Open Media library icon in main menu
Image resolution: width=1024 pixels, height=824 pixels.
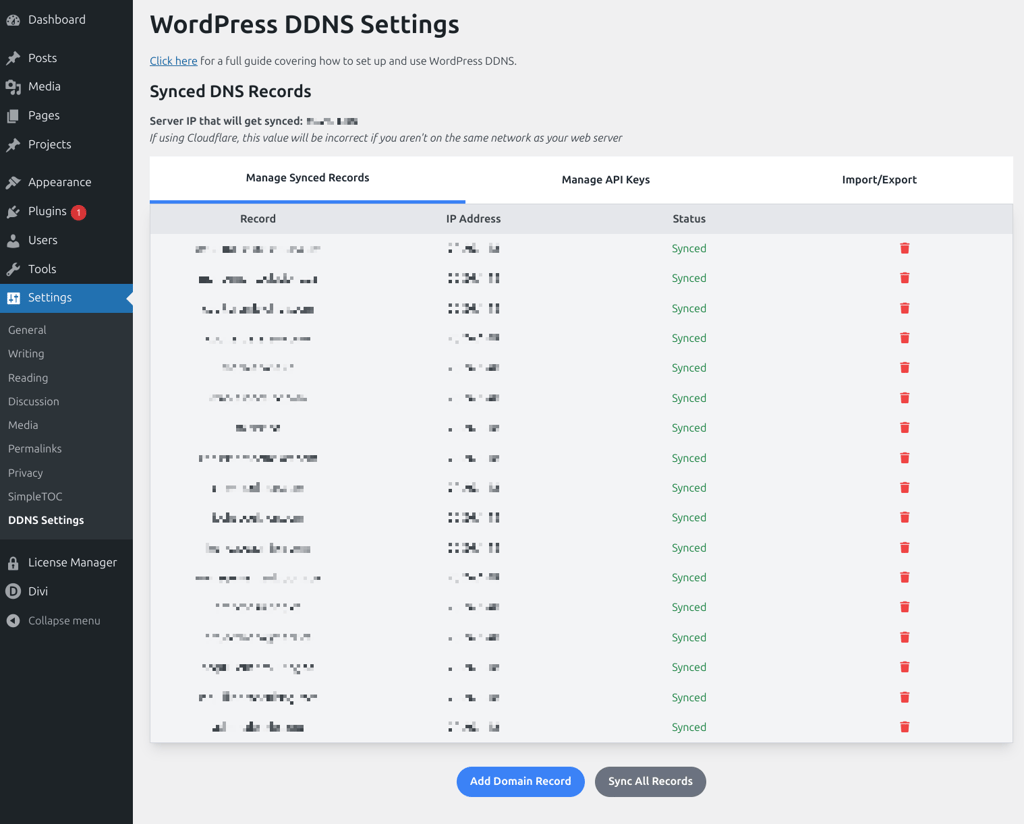coord(13,87)
